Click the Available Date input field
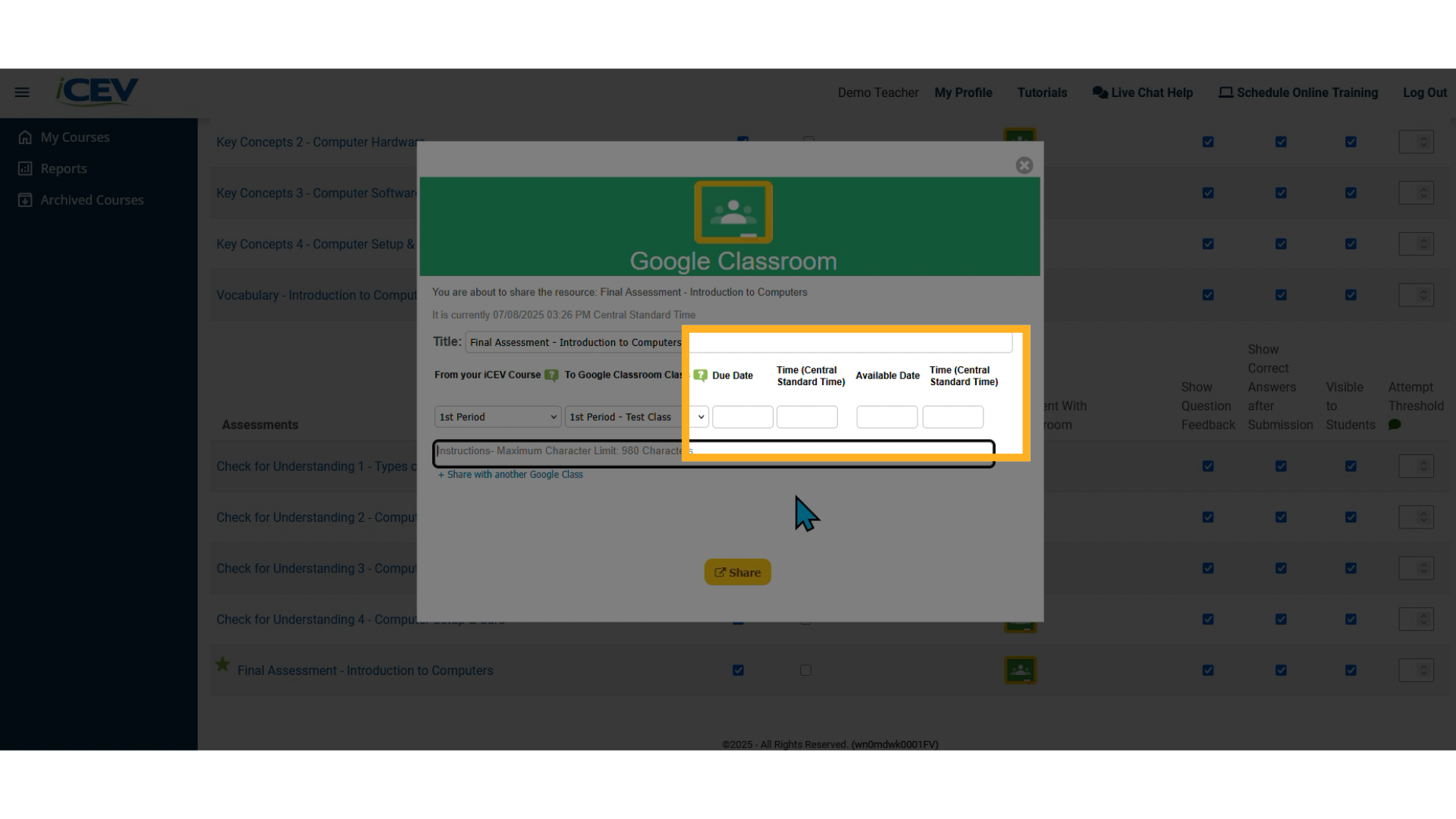Viewport: 1456px width, 819px height. tap(886, 417)
